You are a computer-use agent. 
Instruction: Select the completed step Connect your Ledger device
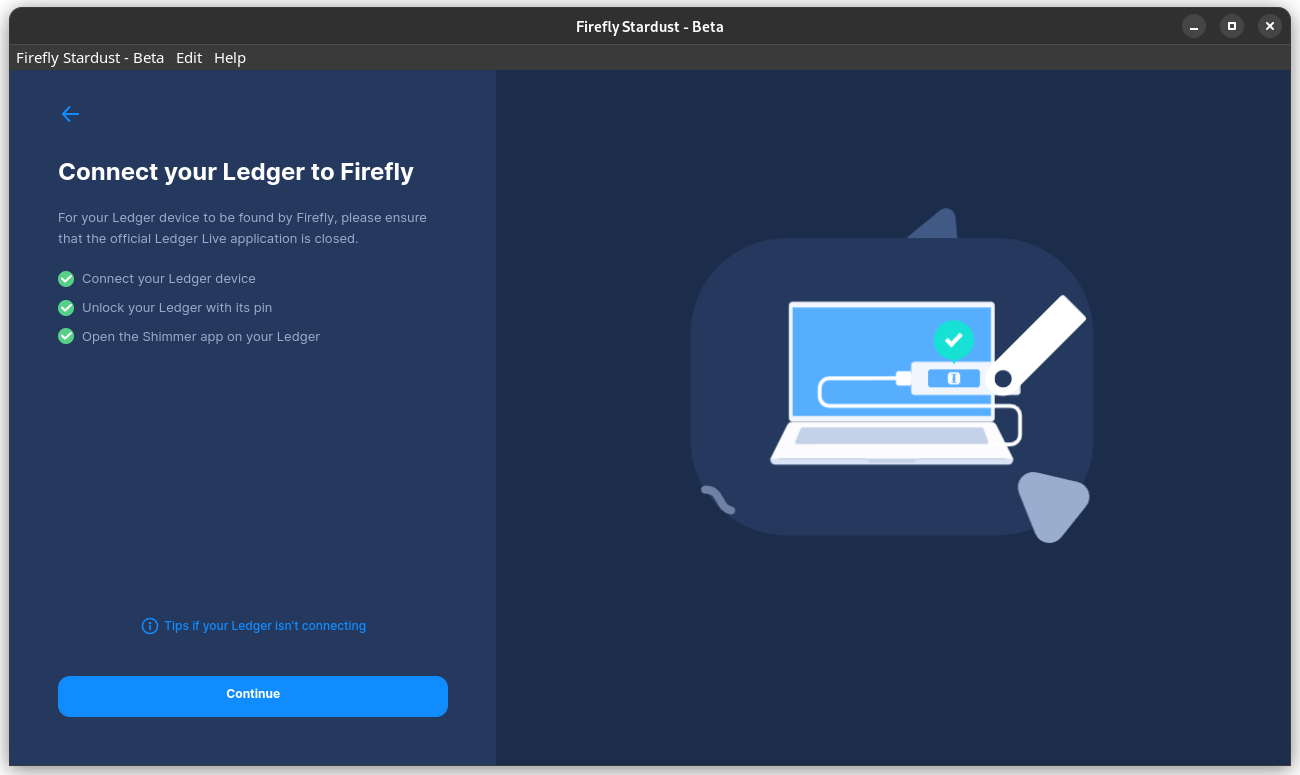168,278
